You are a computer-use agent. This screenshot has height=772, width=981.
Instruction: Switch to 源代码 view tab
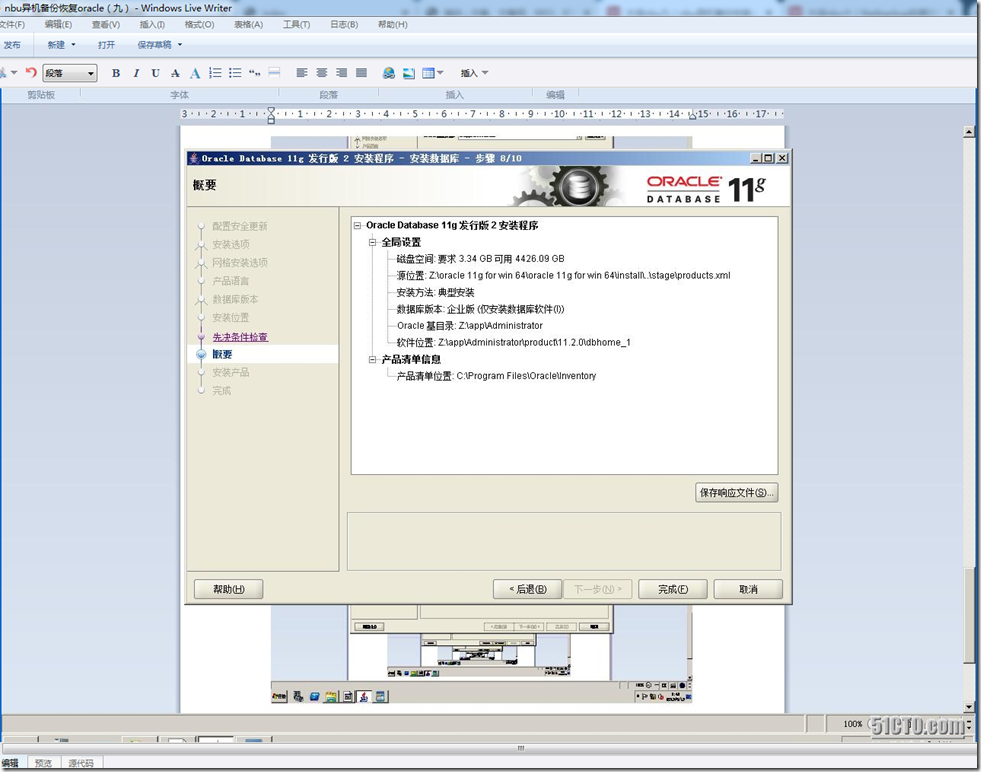pyautogui.click(x=81, y=763)
